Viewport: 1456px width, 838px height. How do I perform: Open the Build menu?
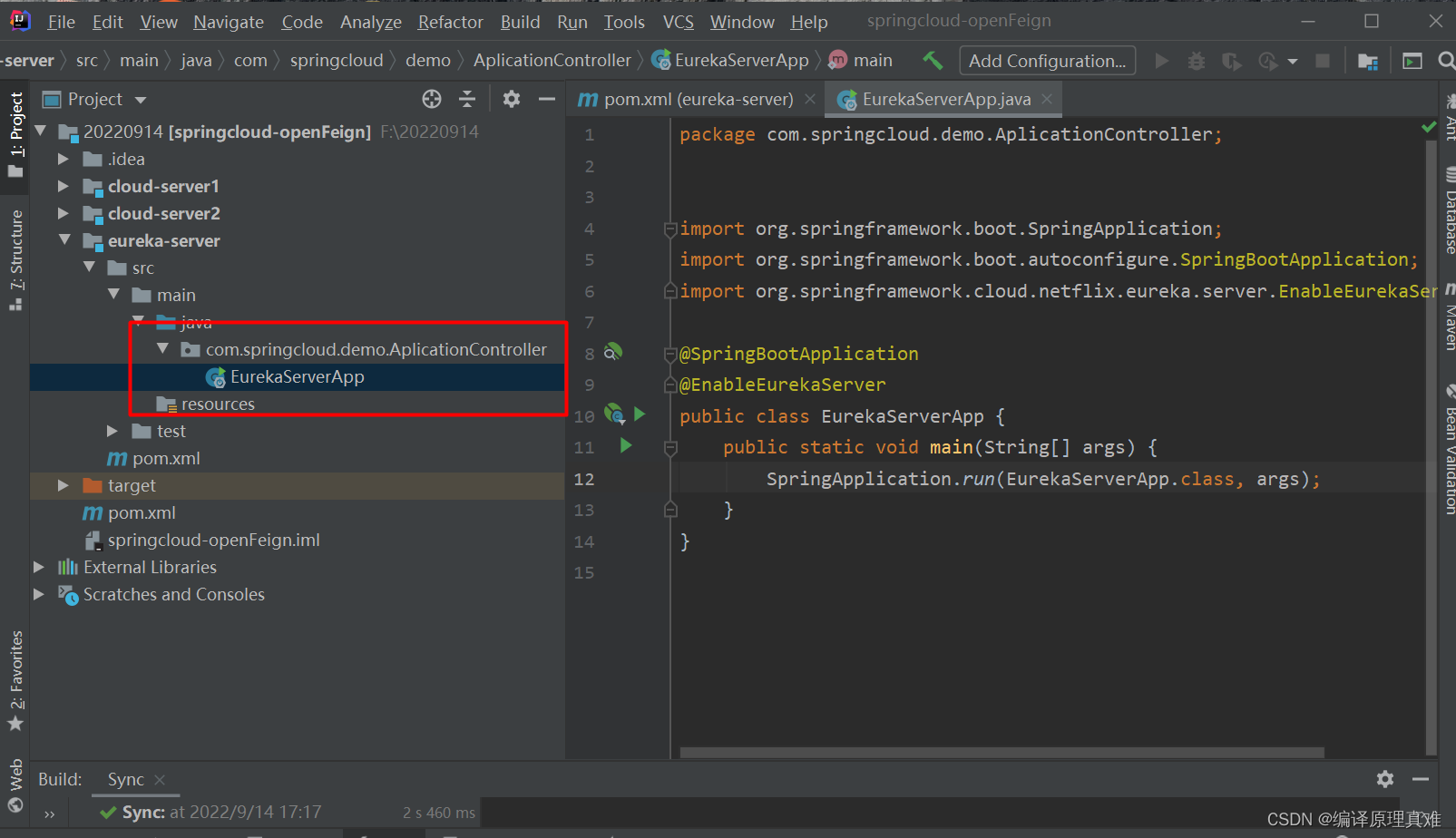(520, 22)
